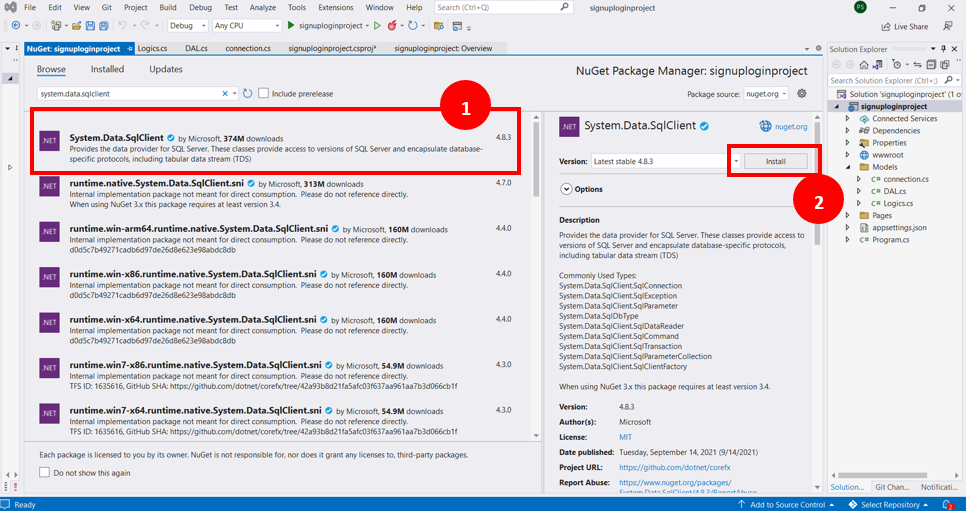966x512 pixels.
Task: Click the Open File folder icon
Action: (76, 26)
